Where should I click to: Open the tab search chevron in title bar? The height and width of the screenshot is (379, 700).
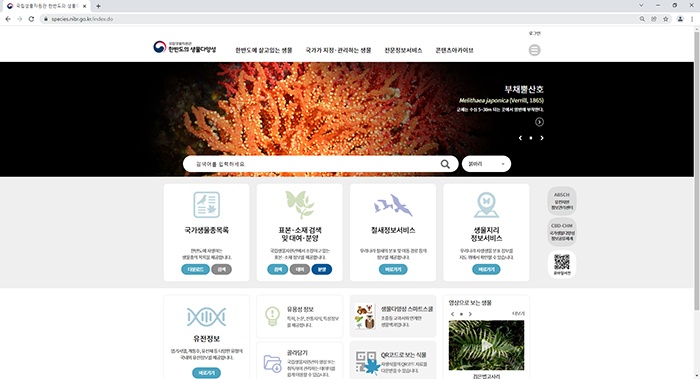tap(641, 5)
